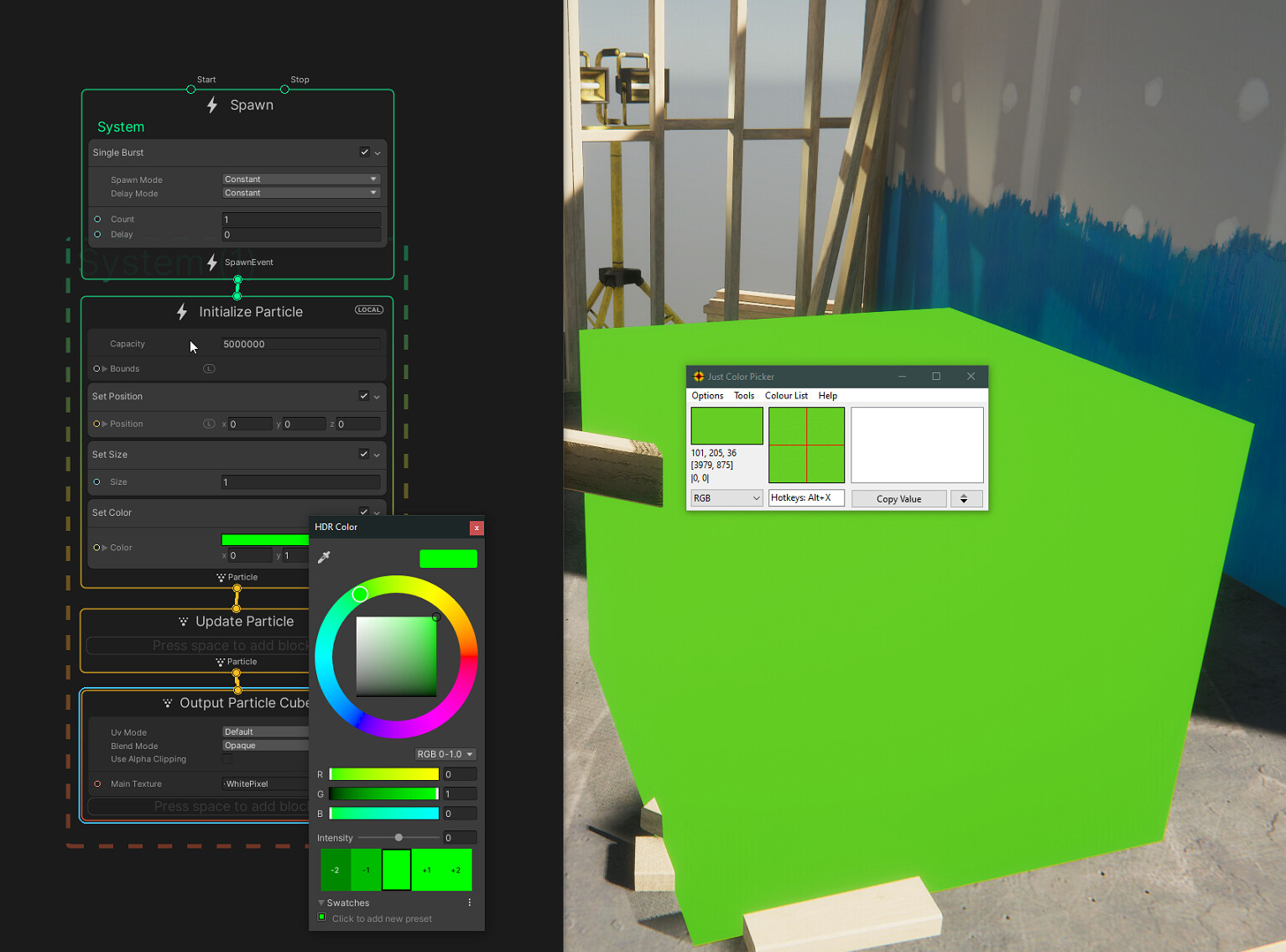Screen dimensions: 1286x952
Task: Click the Start input port of Spawn
Action: point(191,89)
